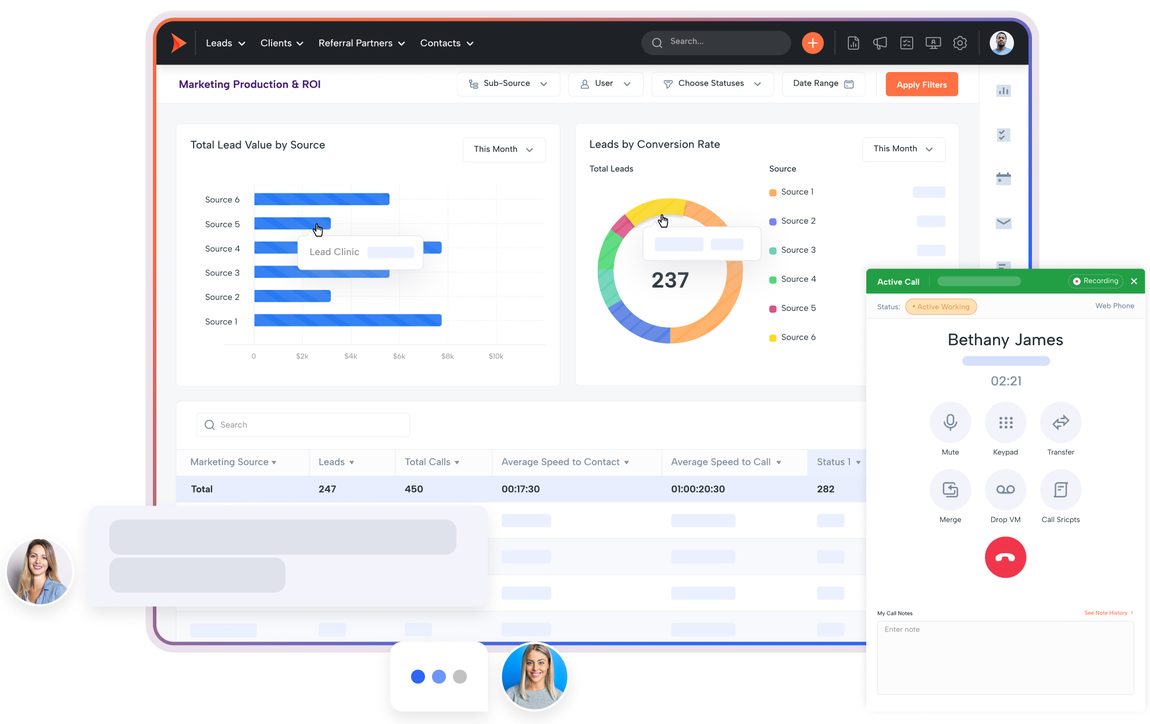Click the 237 donut chart center

point(670,279)
